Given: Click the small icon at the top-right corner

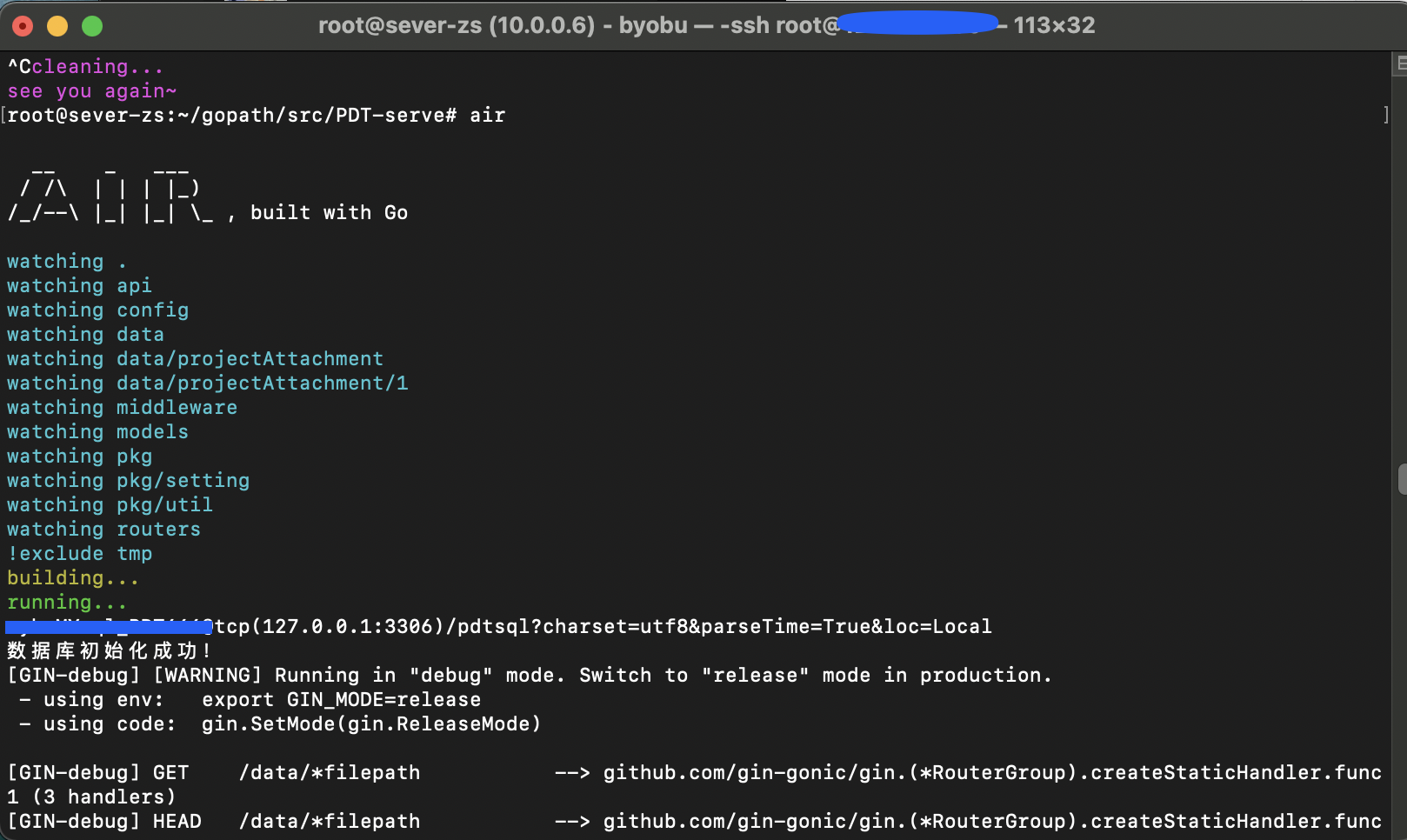Looking at the screenshot, I should (1401, 64).
